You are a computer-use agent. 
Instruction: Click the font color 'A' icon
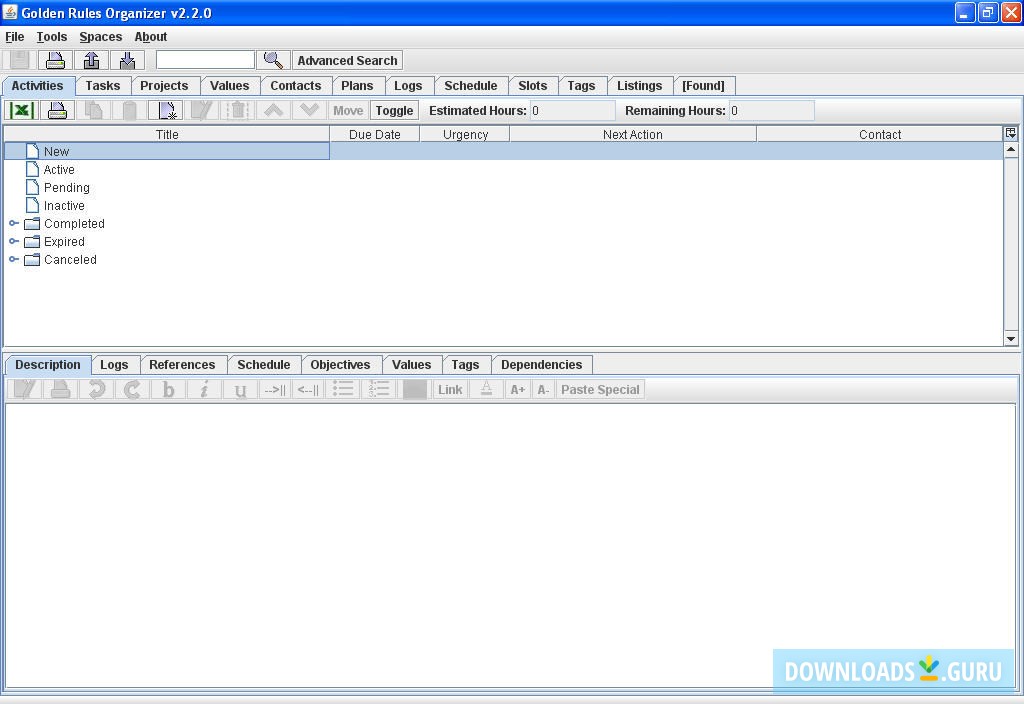(487, 389)
